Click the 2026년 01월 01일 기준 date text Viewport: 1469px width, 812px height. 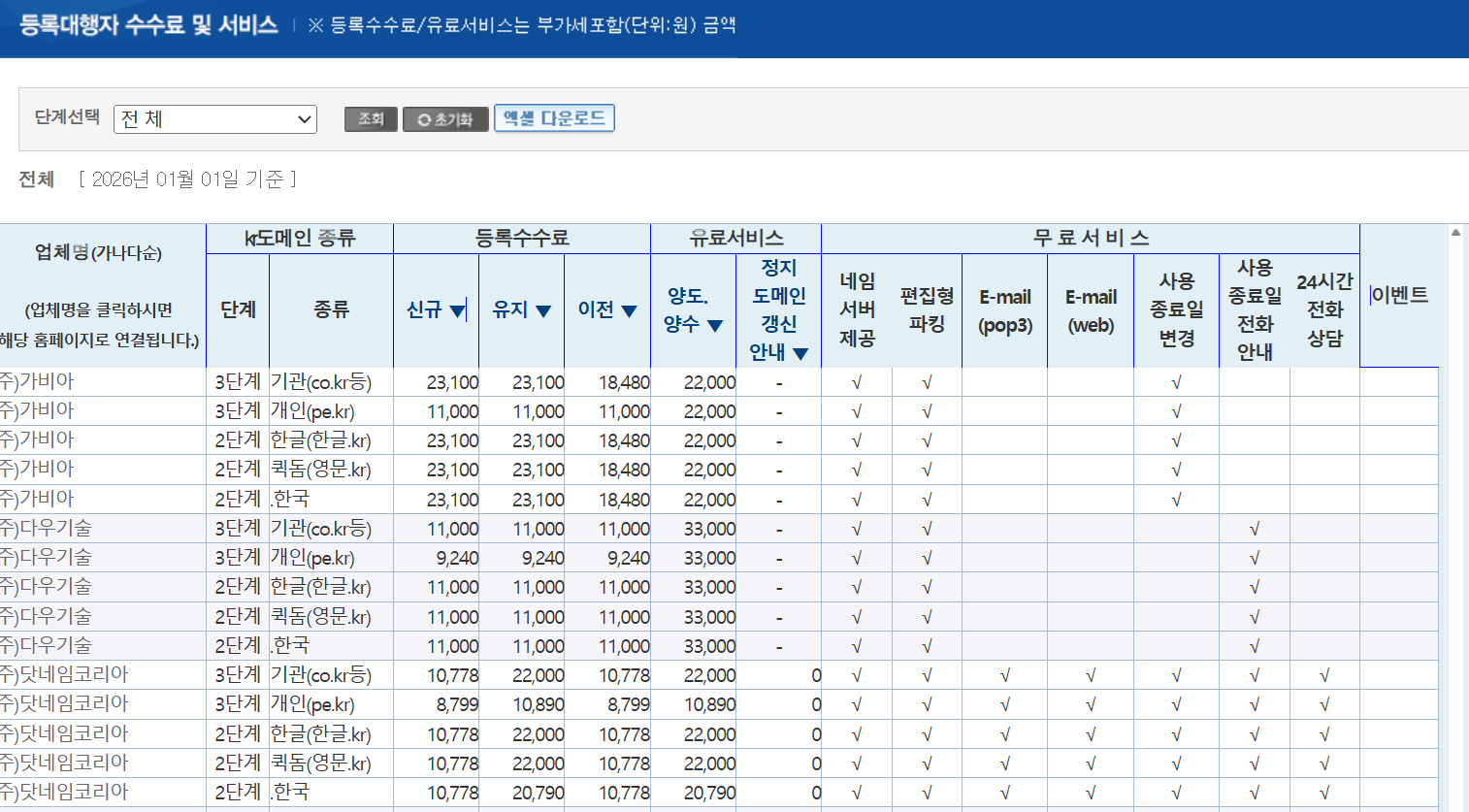[187, 179]
